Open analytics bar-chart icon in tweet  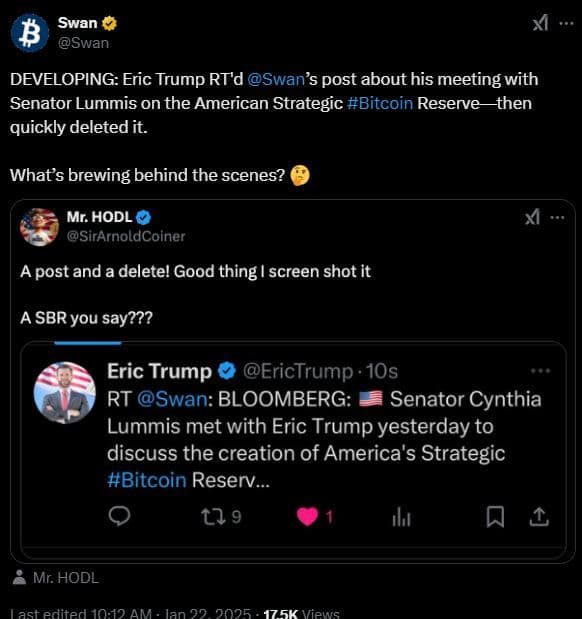coord(402,517)
